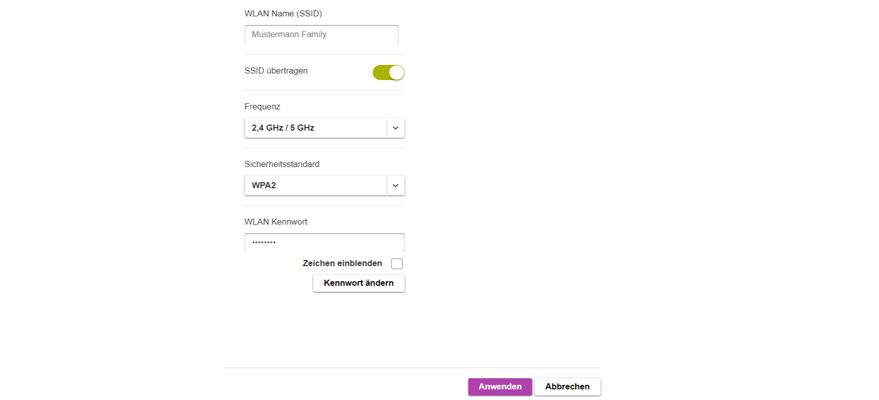Viewport: 879px width, 400px height.
Task: Enable the Zeichen einblenden checkbox
Action: click(x=397, y=264)
